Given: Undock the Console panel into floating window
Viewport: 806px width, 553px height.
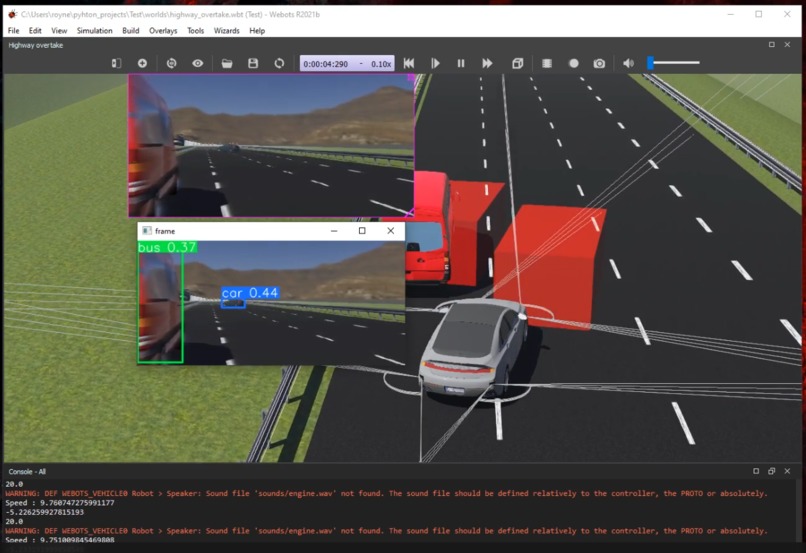Looking at the screenshot, I should tap(771, 471).
